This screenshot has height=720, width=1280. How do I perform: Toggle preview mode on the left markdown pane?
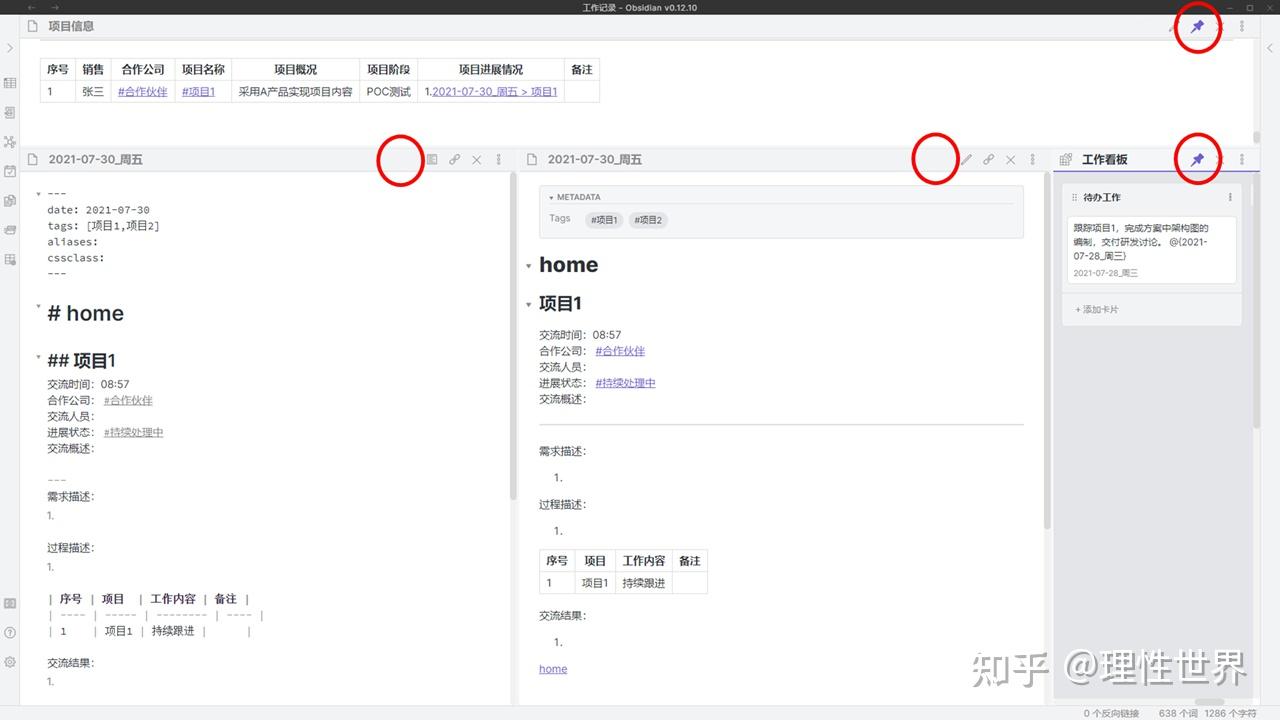433,159
